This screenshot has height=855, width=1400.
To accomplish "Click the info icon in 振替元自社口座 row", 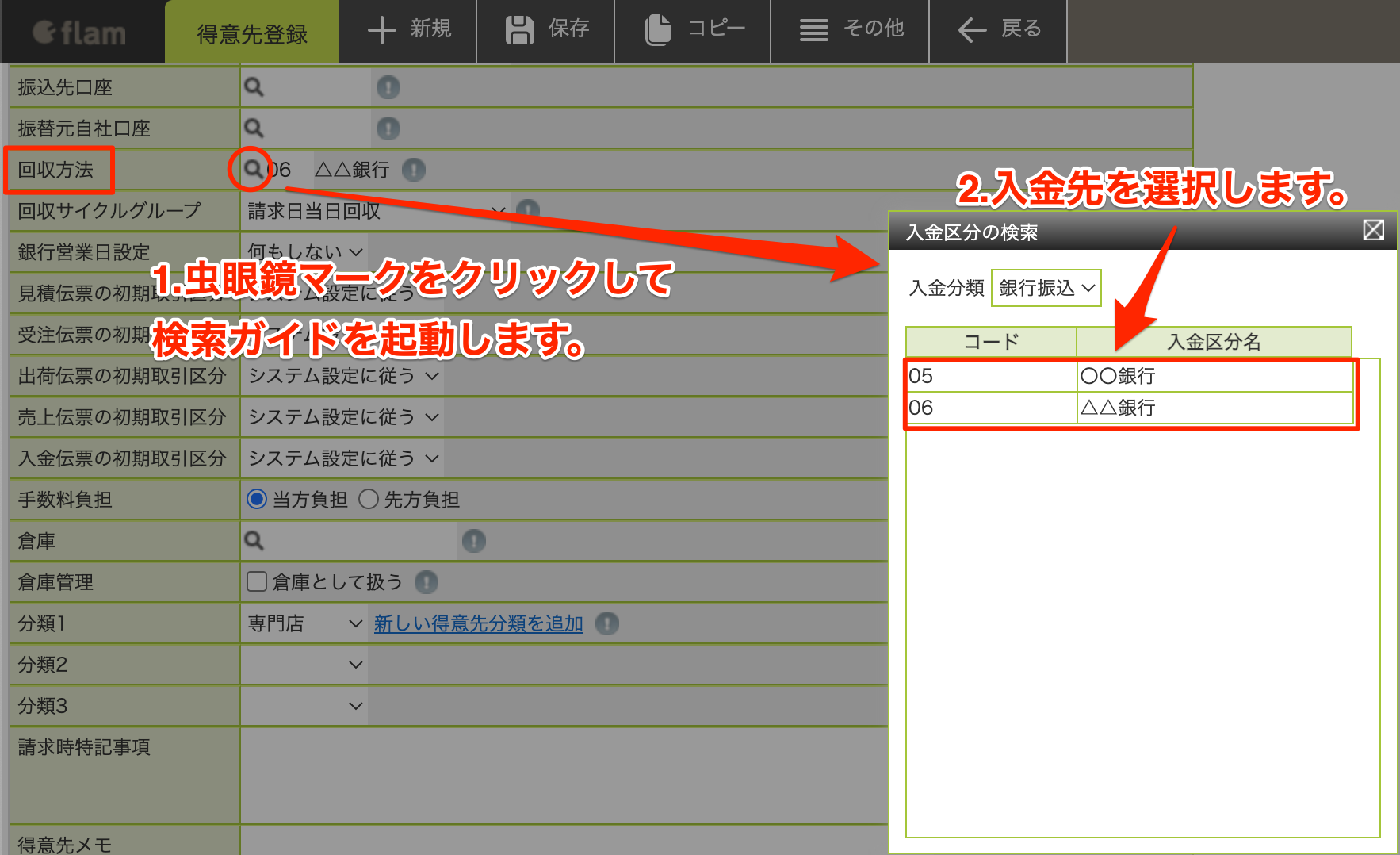I will (x=388, y=128).
